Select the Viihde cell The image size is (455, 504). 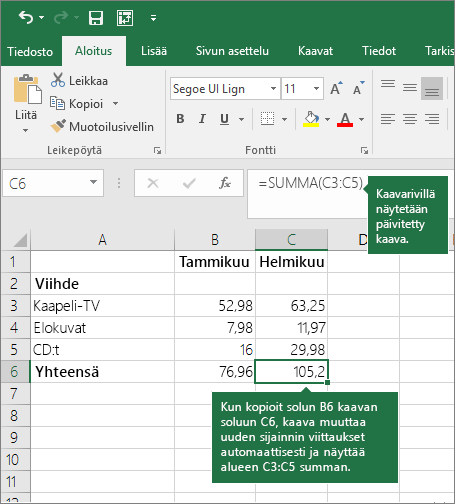[x=102, y=284]
